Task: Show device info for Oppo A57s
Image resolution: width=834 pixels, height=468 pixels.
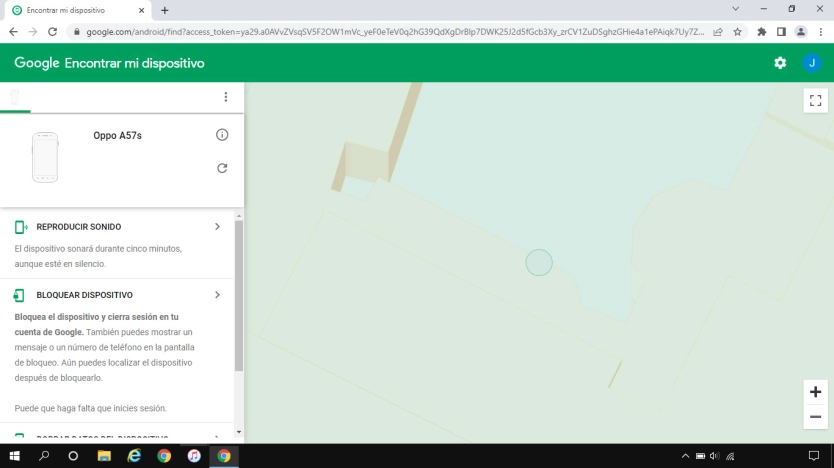Action: click(x=222, y=135)
